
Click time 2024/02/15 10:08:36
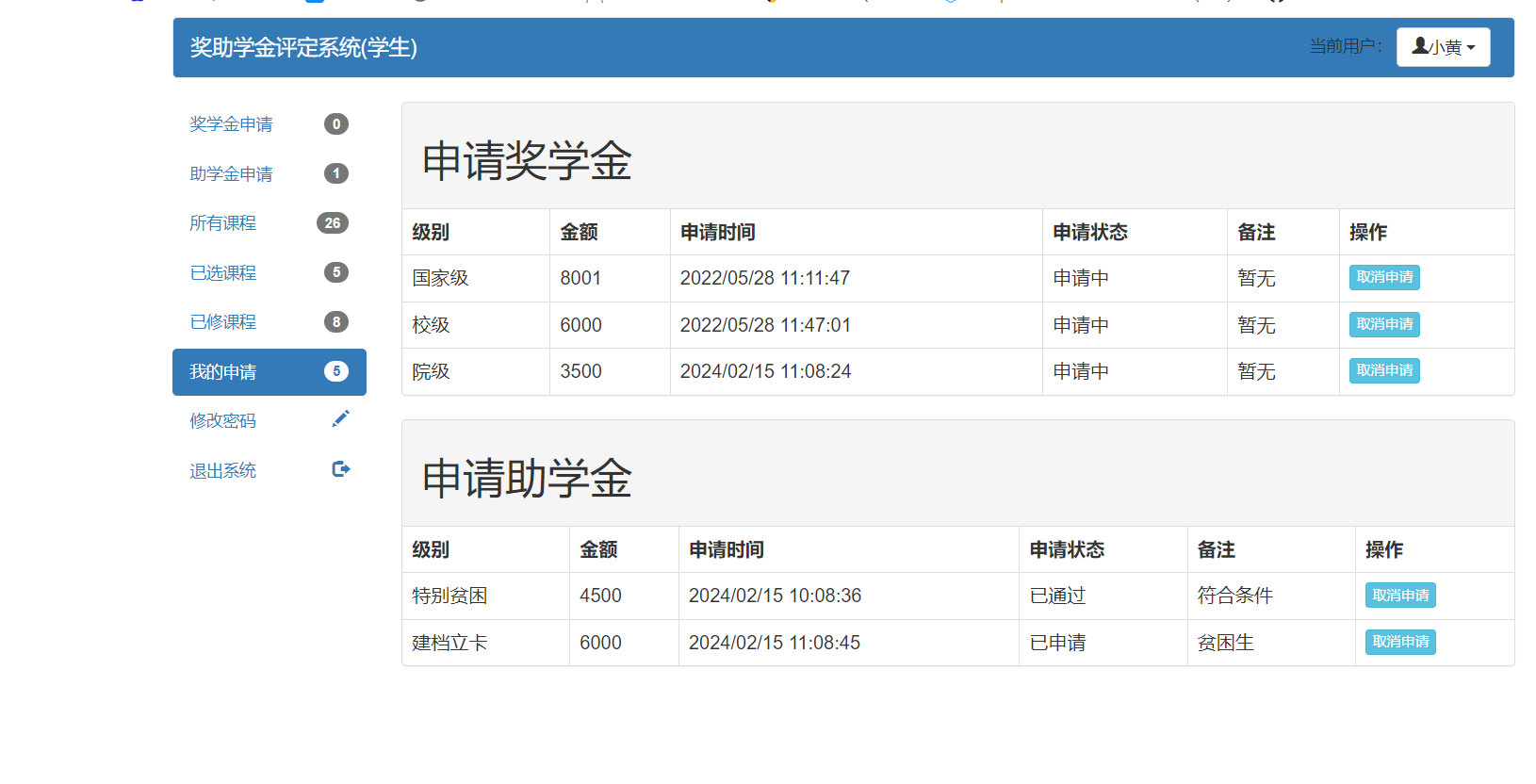point(775,596)
